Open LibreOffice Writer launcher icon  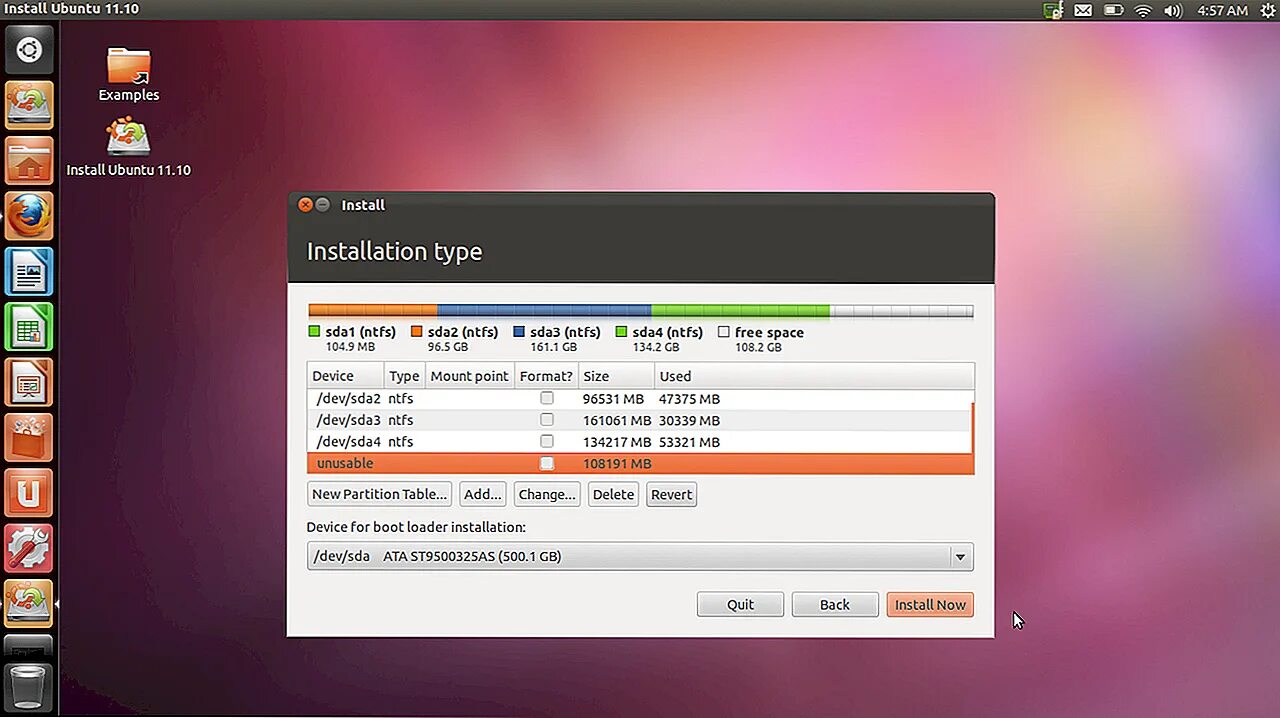(x=29, y=271)
